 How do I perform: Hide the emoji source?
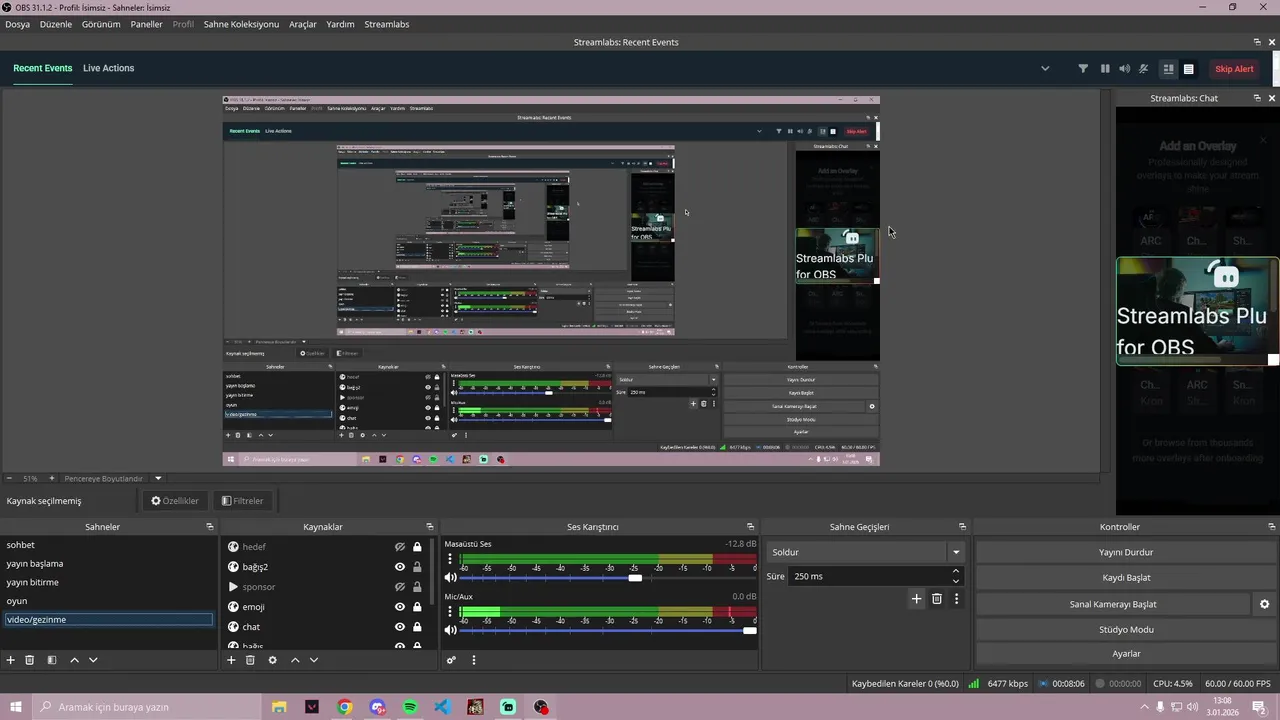[400, 607]
